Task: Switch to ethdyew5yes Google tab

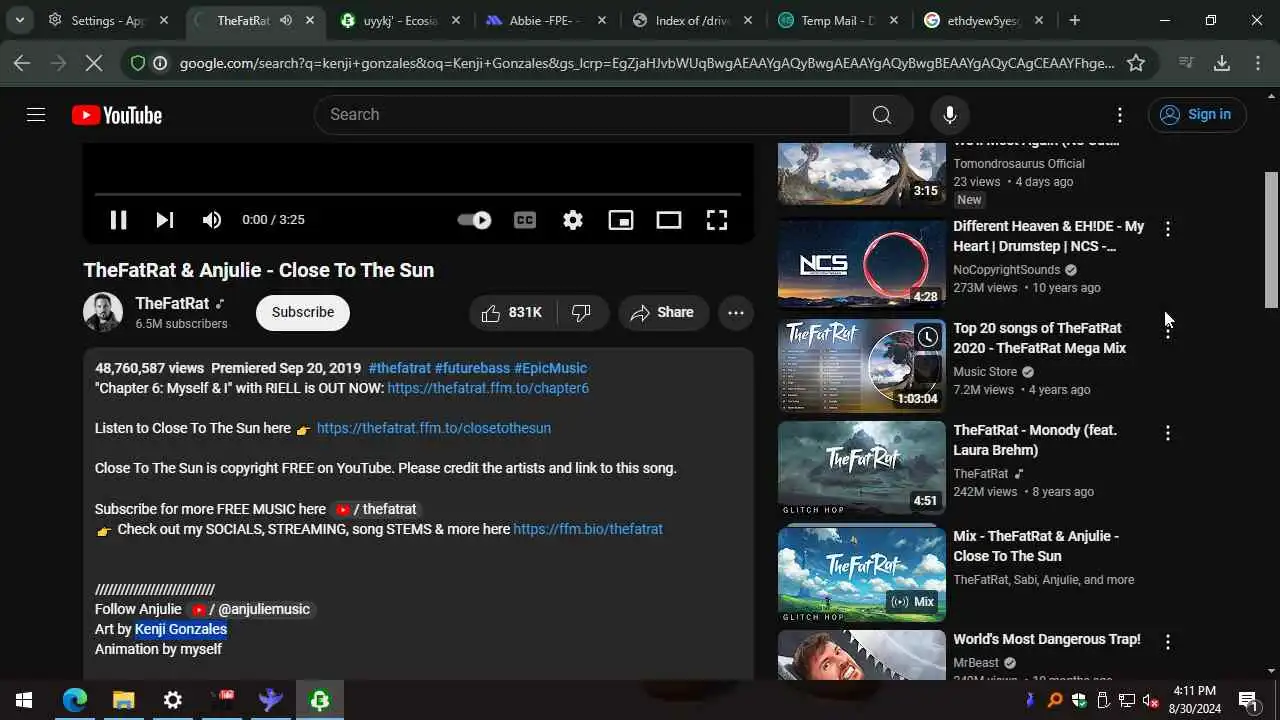Action: click(x=984, y=20)
